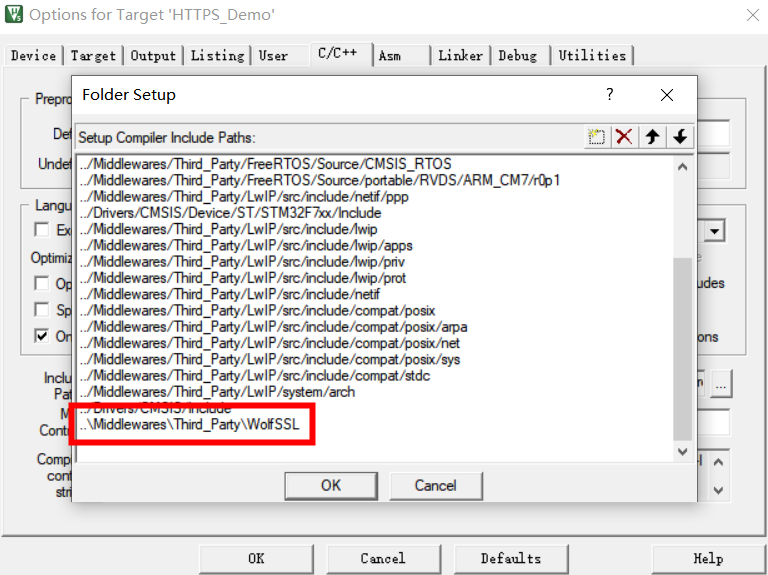Select the LwIP include/lwip/priv path
Image resolution: width=768 pixels, height=575 pixels.
tap(242, 262)
